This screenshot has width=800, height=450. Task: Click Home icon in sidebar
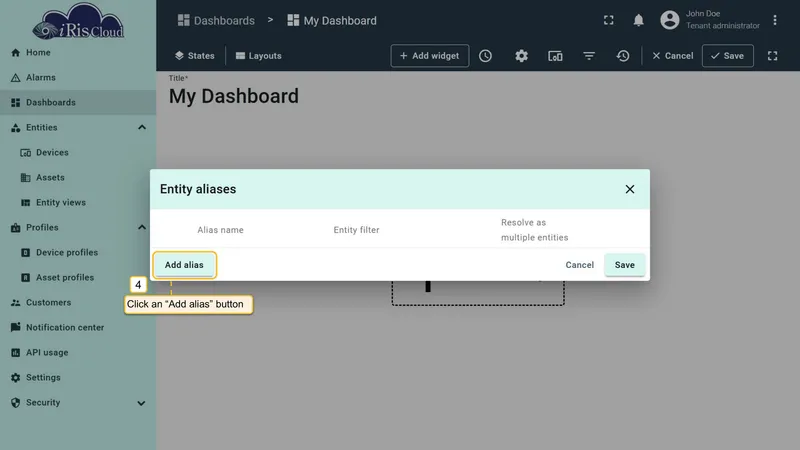pos(15,53)
